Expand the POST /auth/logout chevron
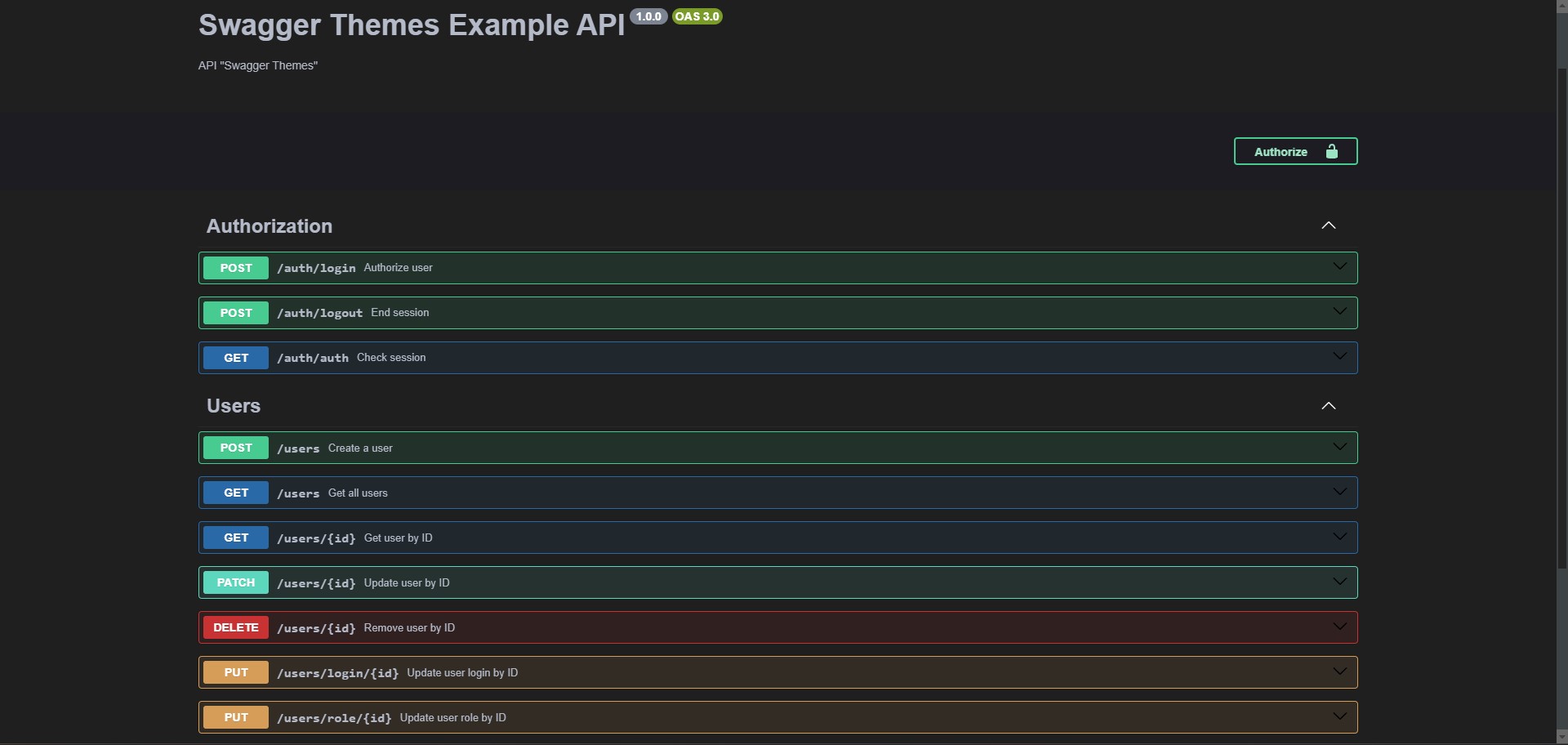This screenshot has height=745, width=1568. tap(1339, 311)
